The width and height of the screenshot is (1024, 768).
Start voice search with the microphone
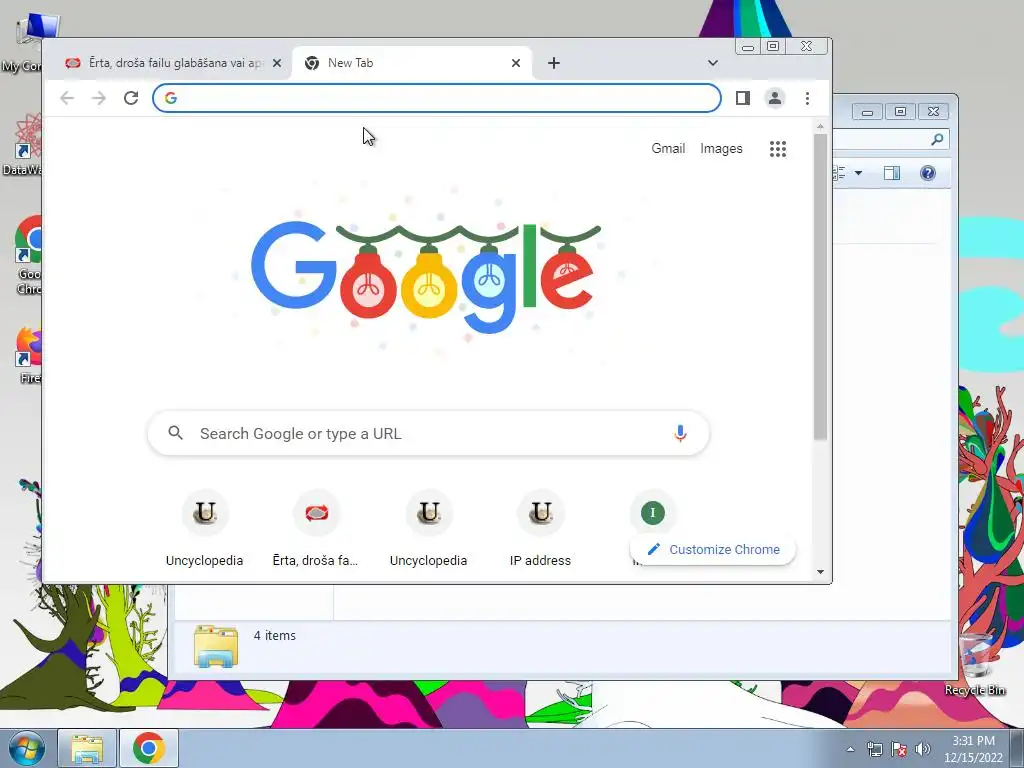(x=680, y=434)
